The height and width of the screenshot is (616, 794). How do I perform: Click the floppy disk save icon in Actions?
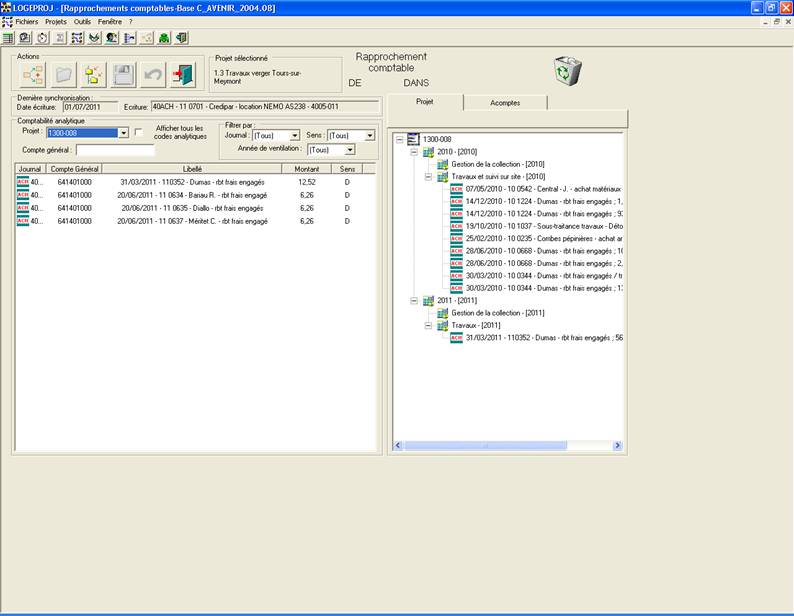[123, 75]
